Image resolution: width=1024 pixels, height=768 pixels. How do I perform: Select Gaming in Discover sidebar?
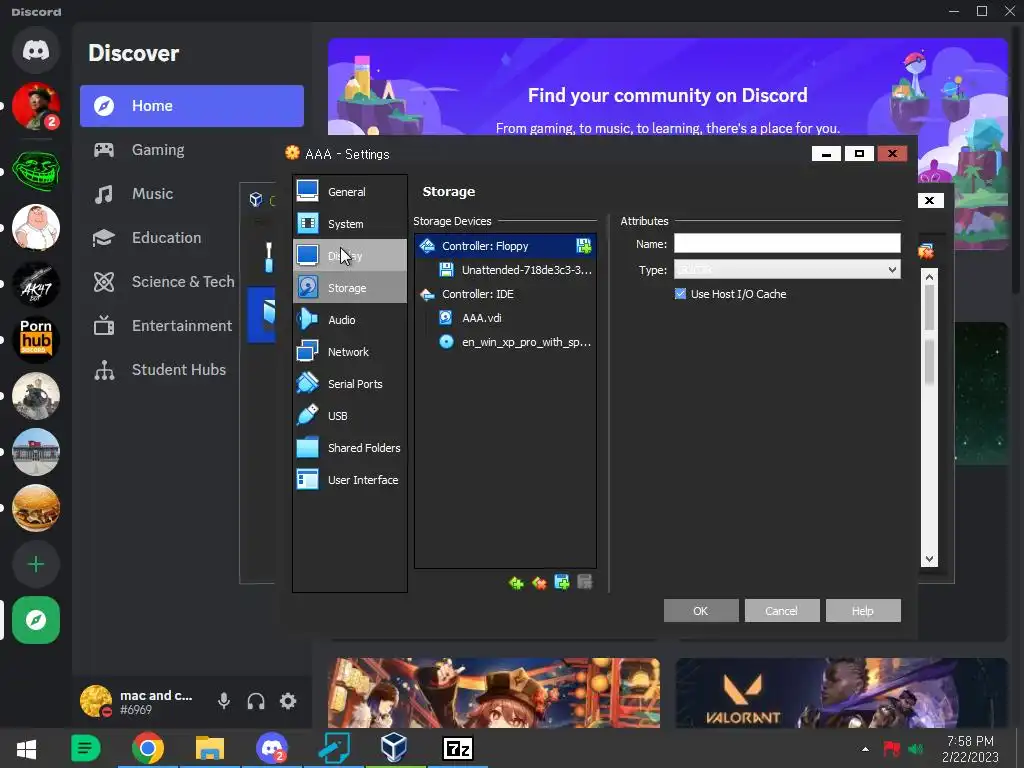(158, 150)
